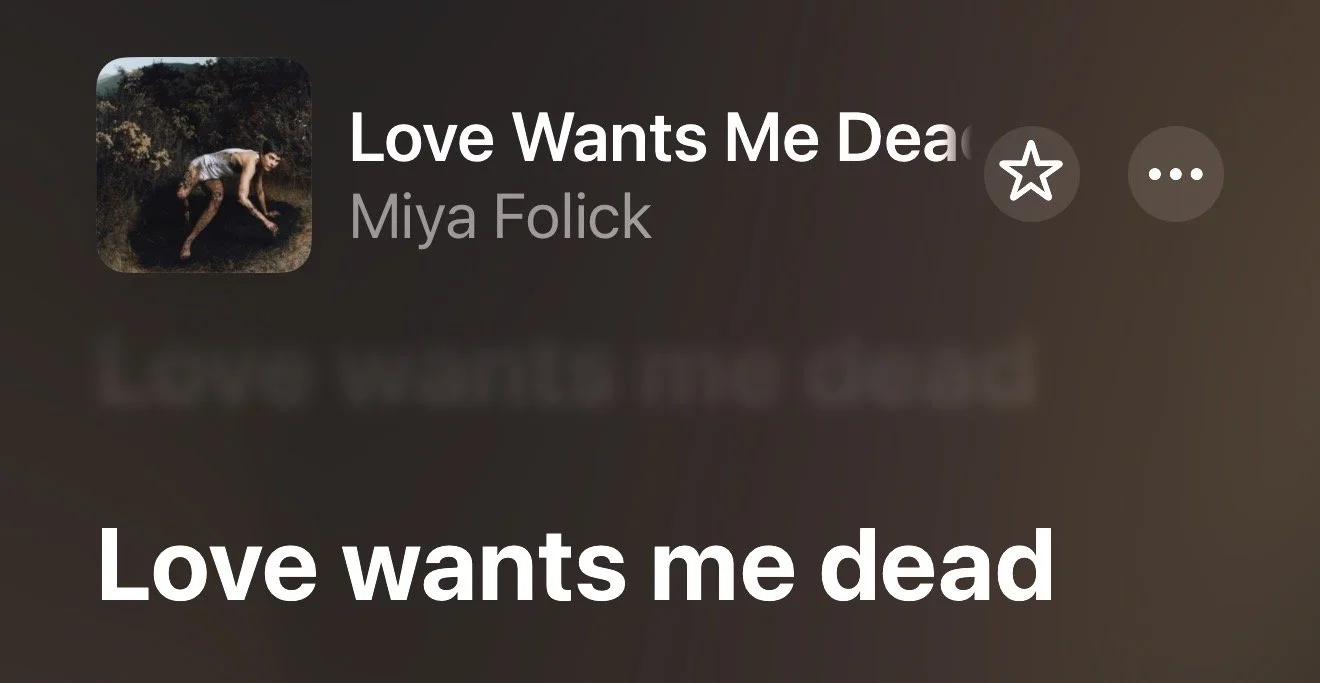
Task: Favorite the song with the star icon
Action: pos(1032,174)
